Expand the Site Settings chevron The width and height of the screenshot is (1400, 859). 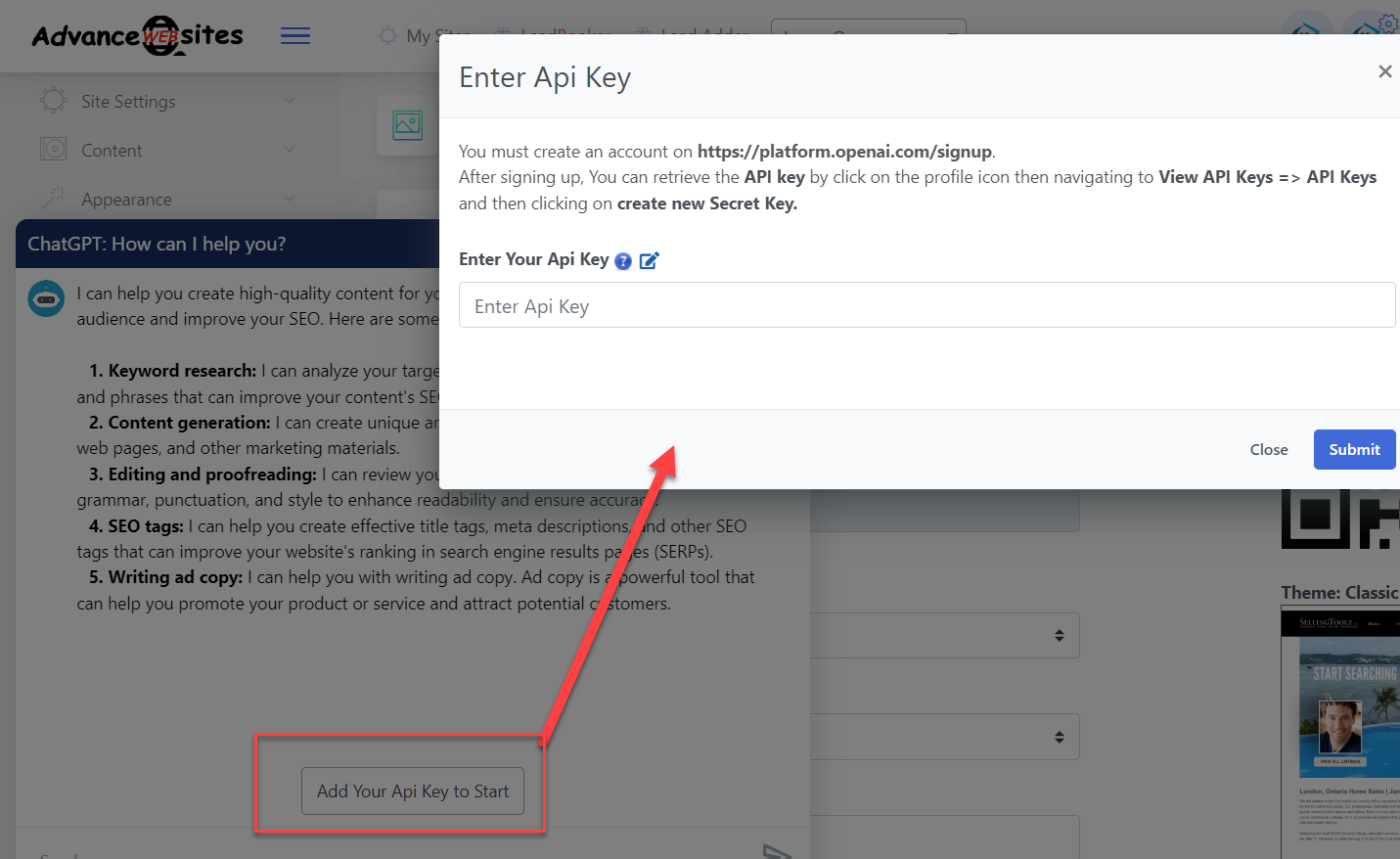289,101
